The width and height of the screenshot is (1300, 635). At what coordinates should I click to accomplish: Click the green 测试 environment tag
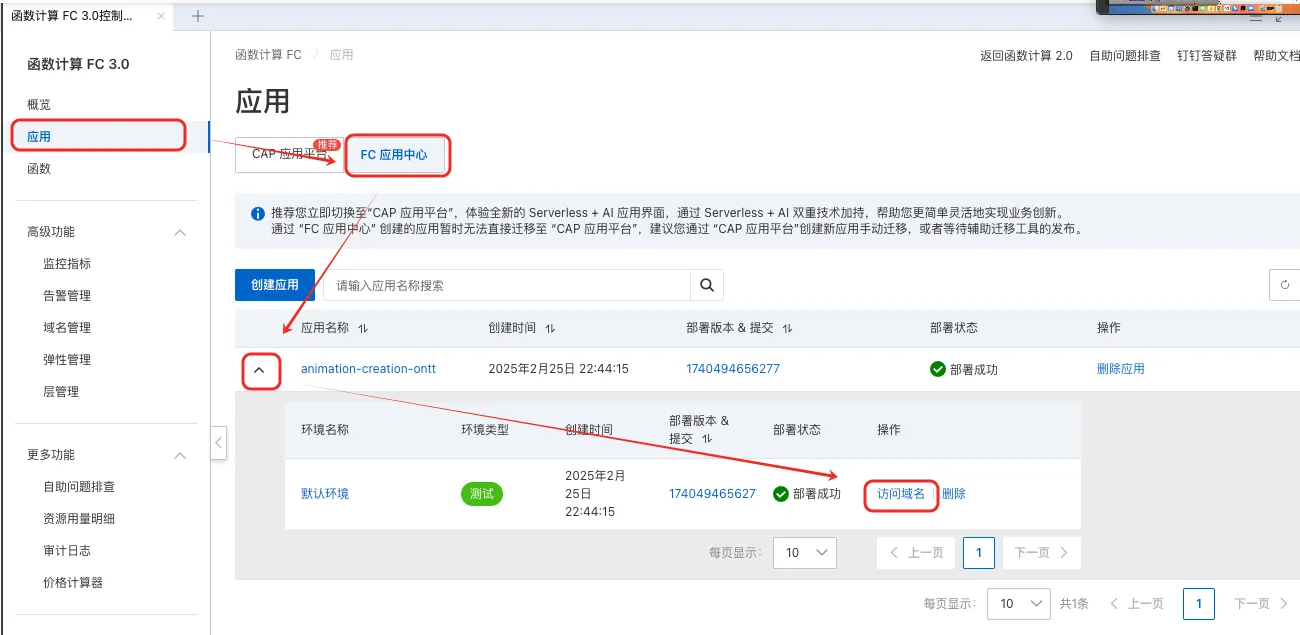click(x=482, y=494)
